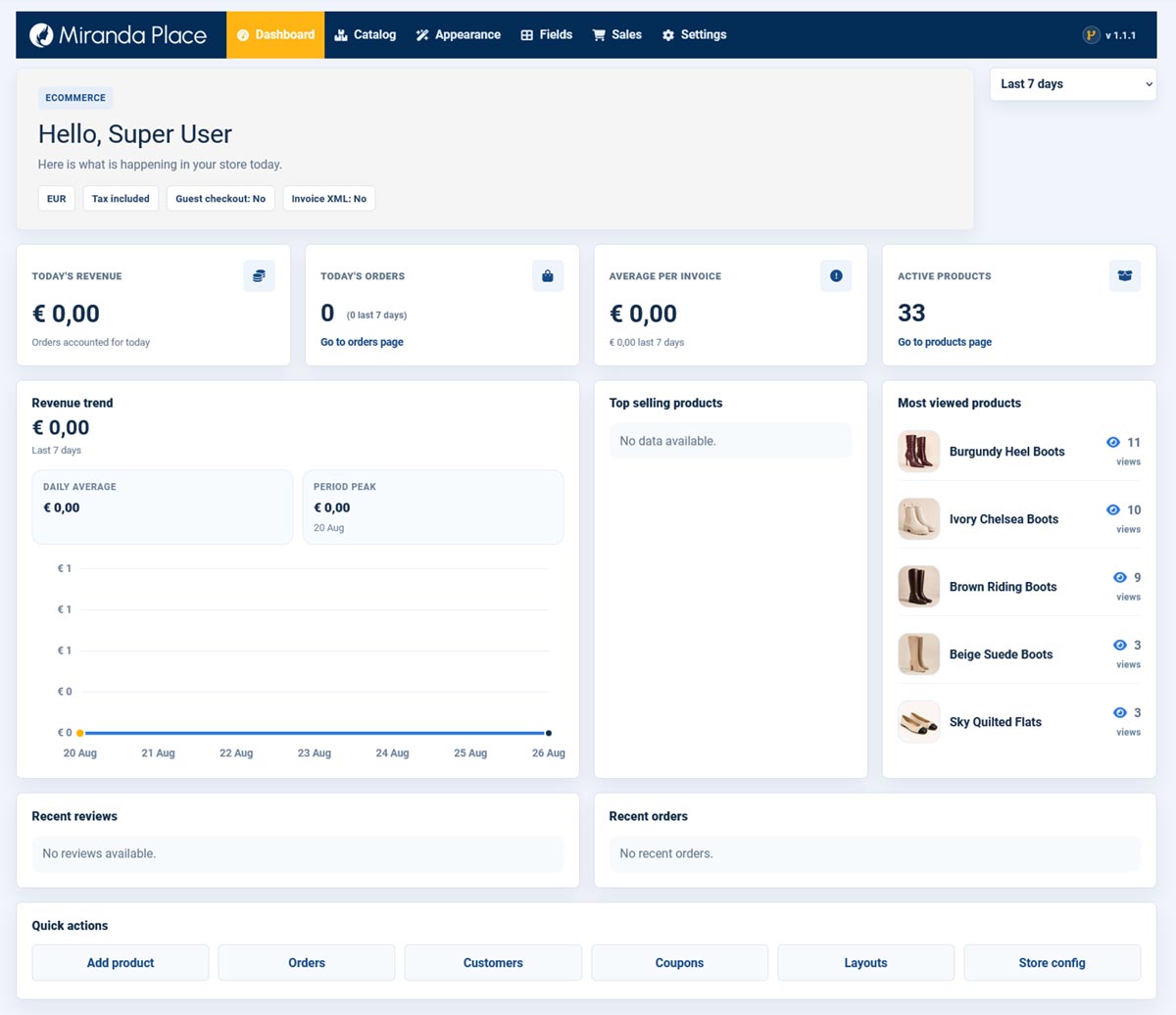Open the Settings menu
Image resolution: width=1176 pixels, height=1015 pixels.
694,35
